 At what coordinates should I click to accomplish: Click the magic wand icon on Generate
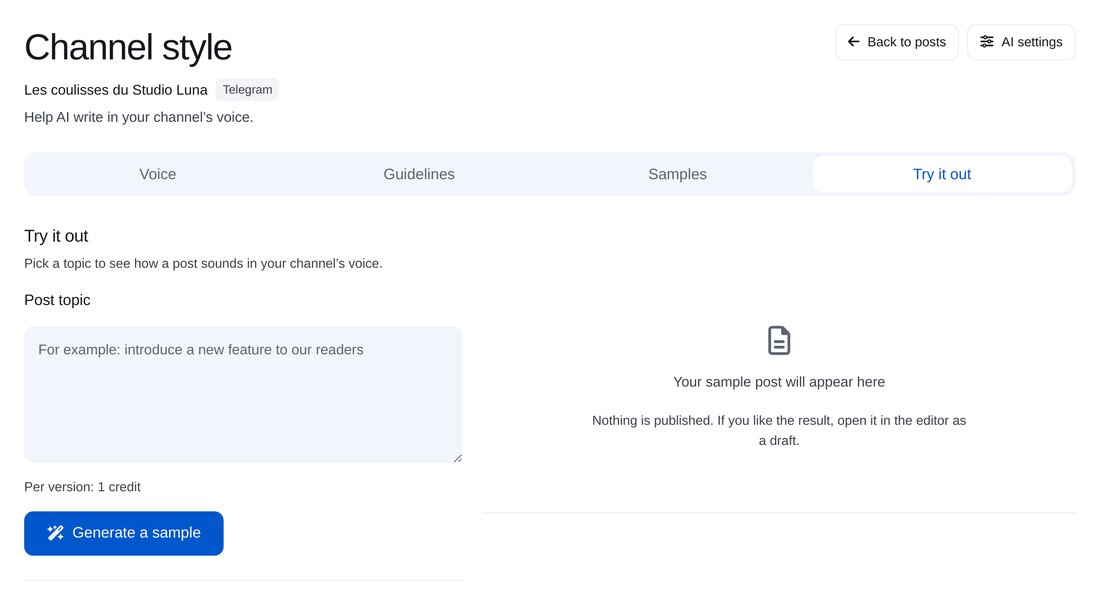pyautogui.click(x=55, y=533)
